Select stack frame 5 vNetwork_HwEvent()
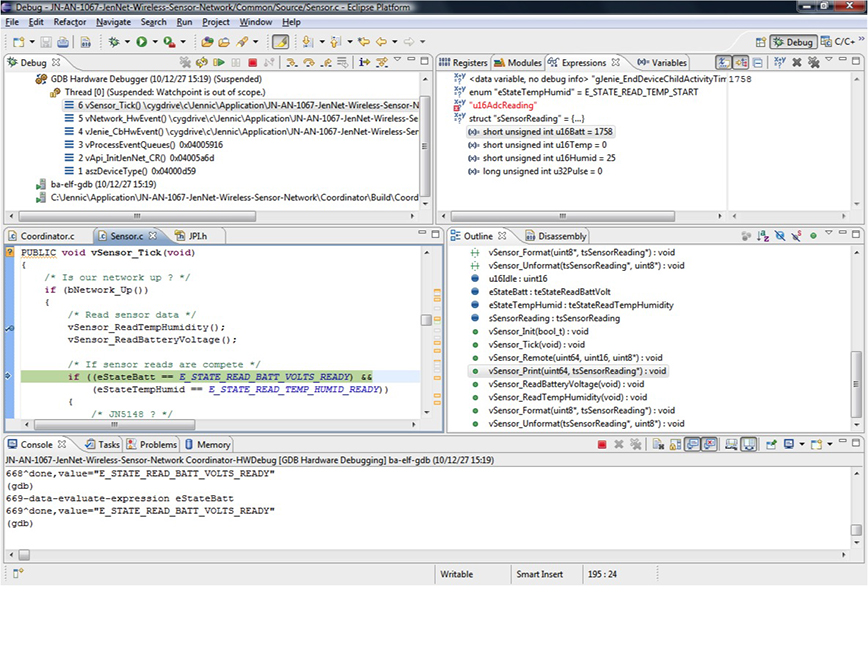The width and height of the screenshot is (868, 650). click(241, 118)
